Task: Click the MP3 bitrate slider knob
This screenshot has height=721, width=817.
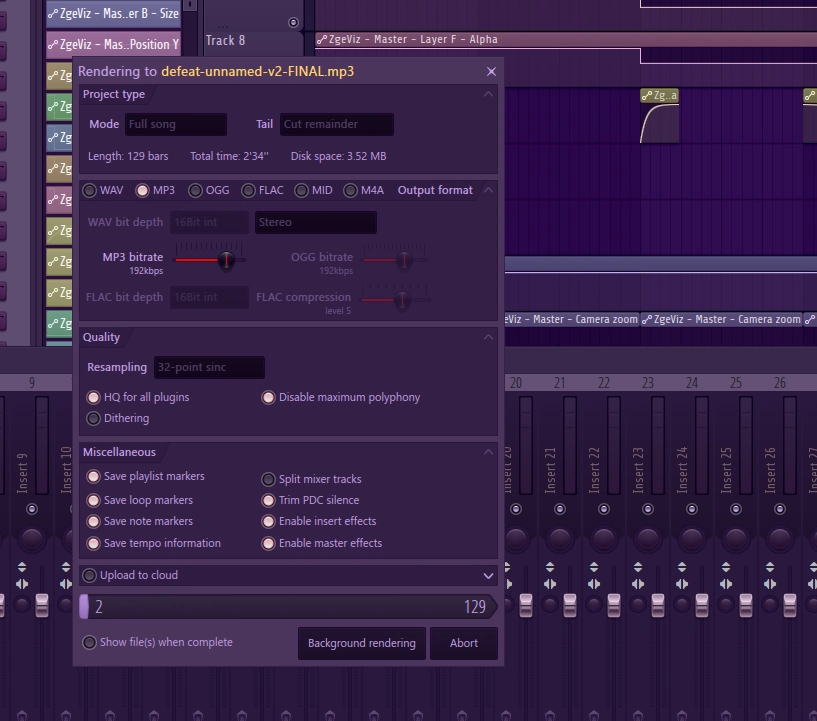Action: click(226, 260)
